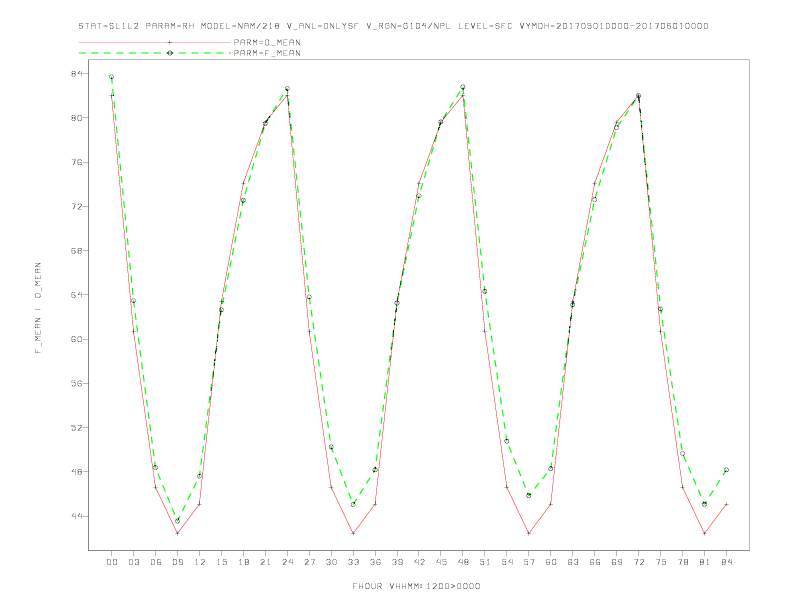The width and height of the screenshot is (792, 612).
Task: Click forecast hour 57 on the horizontal axis
Action: [x=529, y=562]
